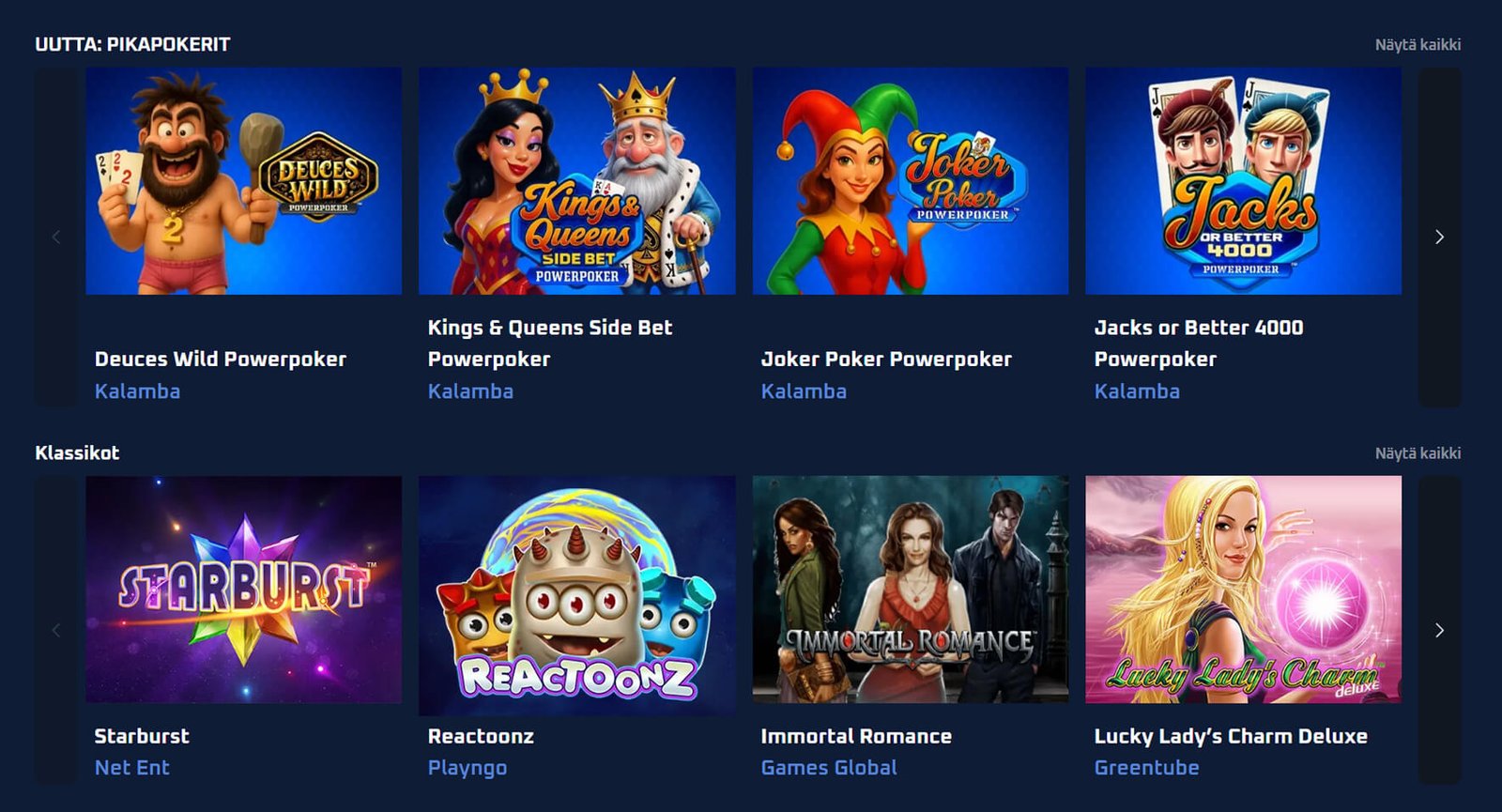
Task: Select Net Ent provider link
Action: (x=131, y=768)
